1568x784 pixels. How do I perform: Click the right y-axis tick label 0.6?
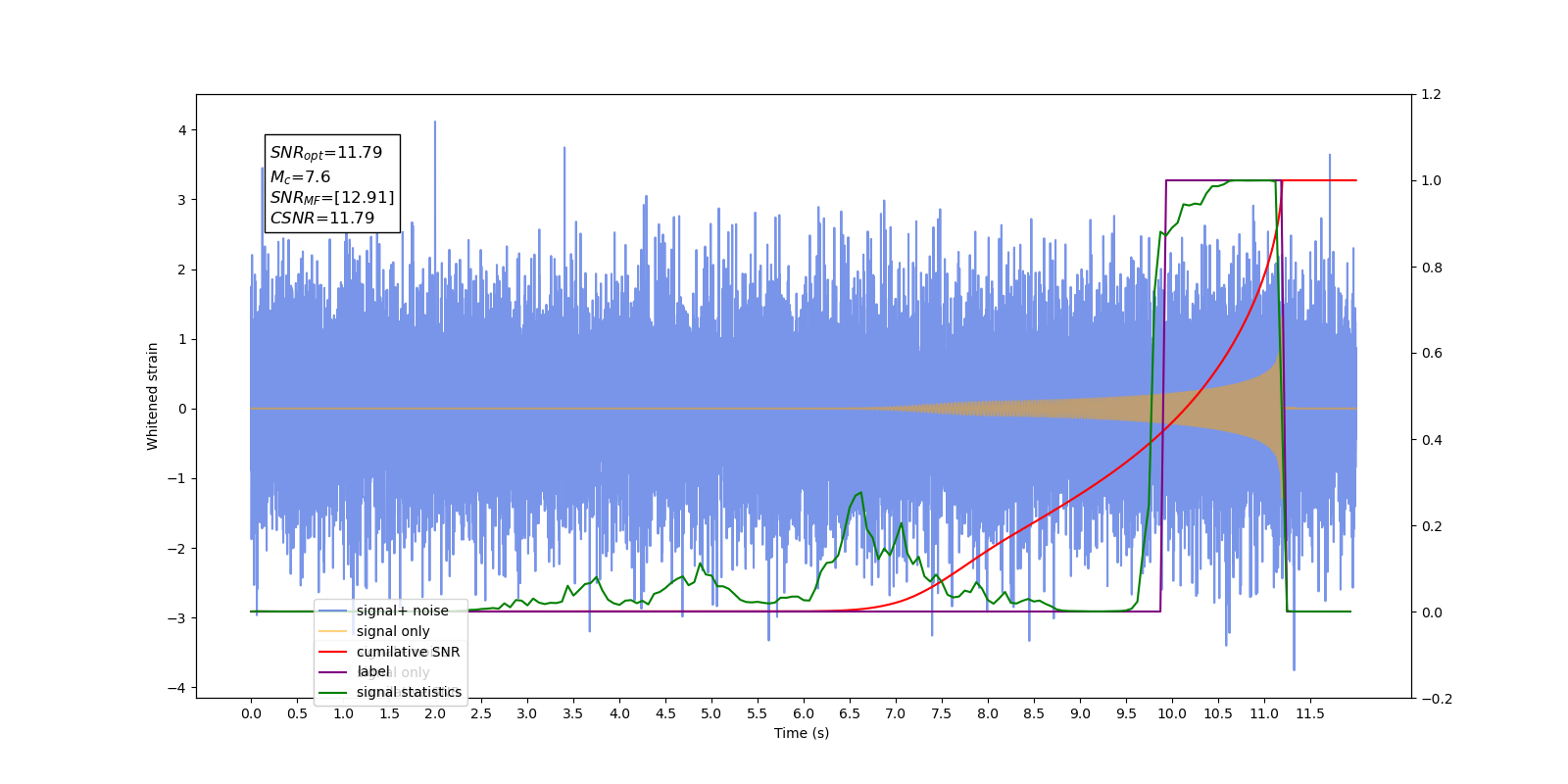coord(1432,354)
